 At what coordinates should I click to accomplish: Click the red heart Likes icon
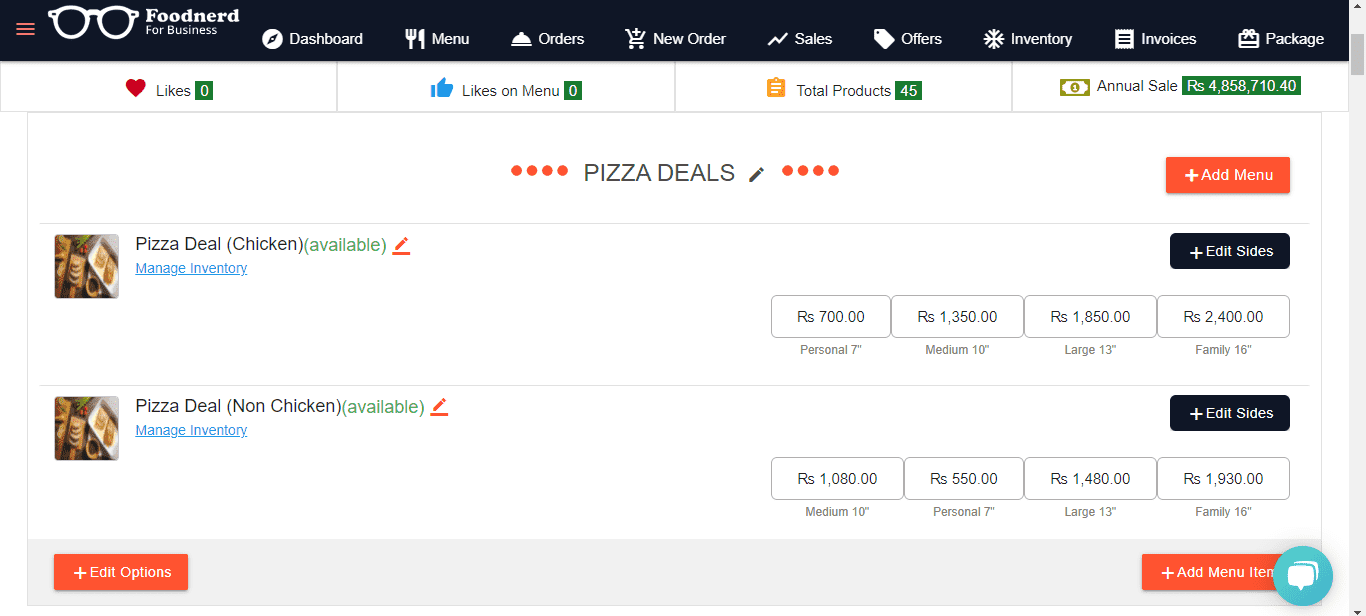point(136,89)
